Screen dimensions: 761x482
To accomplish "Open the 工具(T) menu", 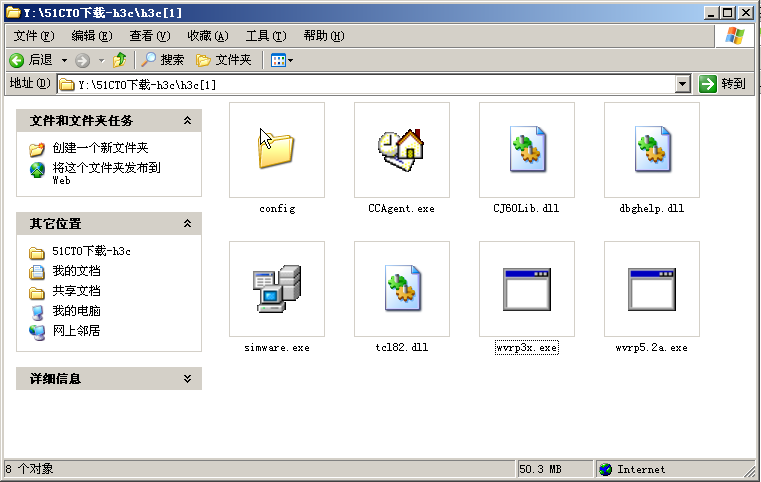I will click(266, 35).
